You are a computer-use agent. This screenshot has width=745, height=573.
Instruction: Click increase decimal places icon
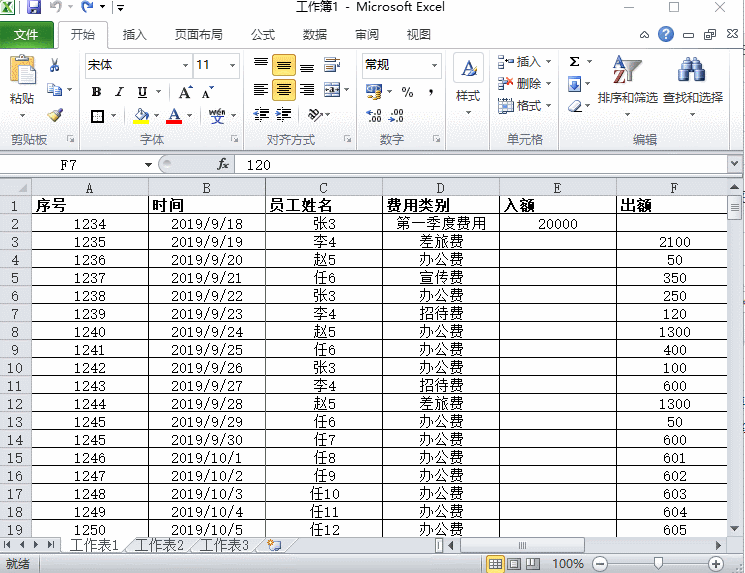(x=373, y=115)
